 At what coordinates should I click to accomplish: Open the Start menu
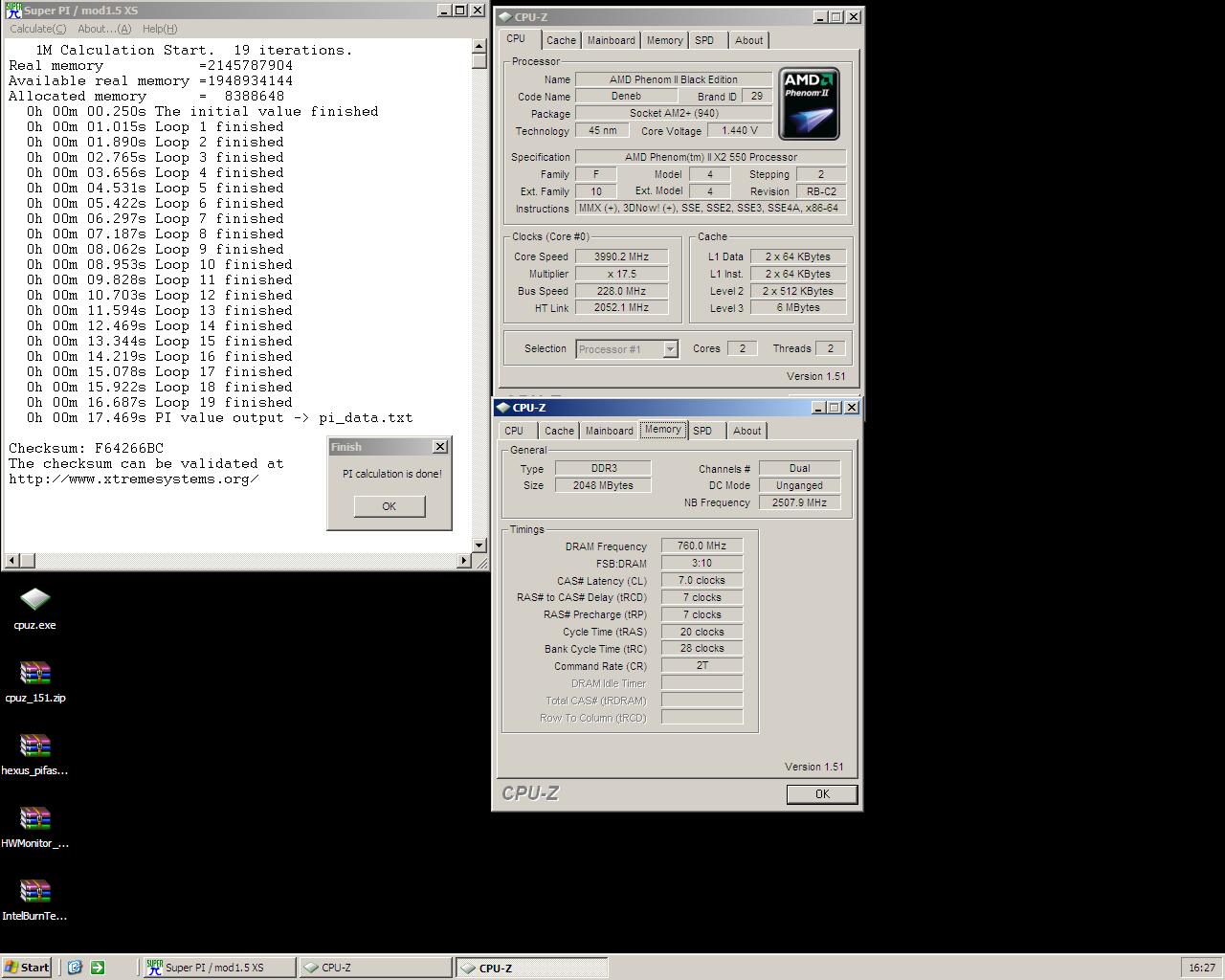pyautogui.click(x=27, y=968)
